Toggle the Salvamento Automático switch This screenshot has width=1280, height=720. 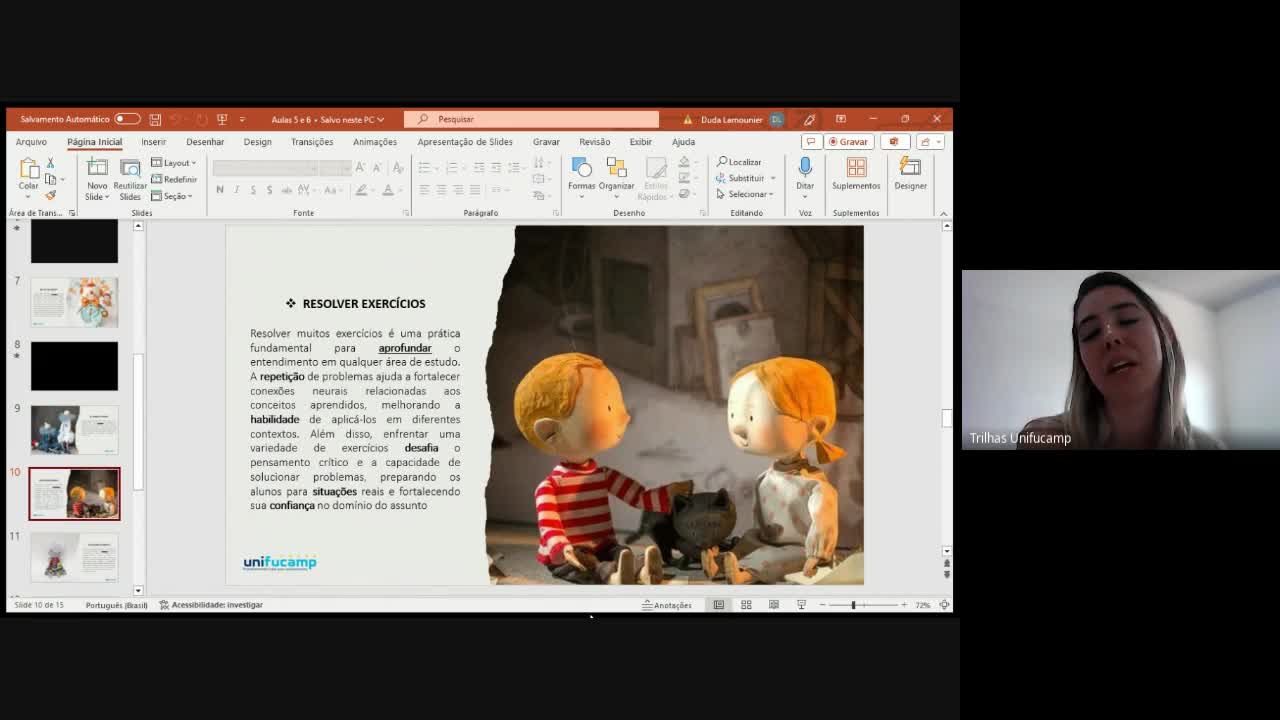pos(127,119)
